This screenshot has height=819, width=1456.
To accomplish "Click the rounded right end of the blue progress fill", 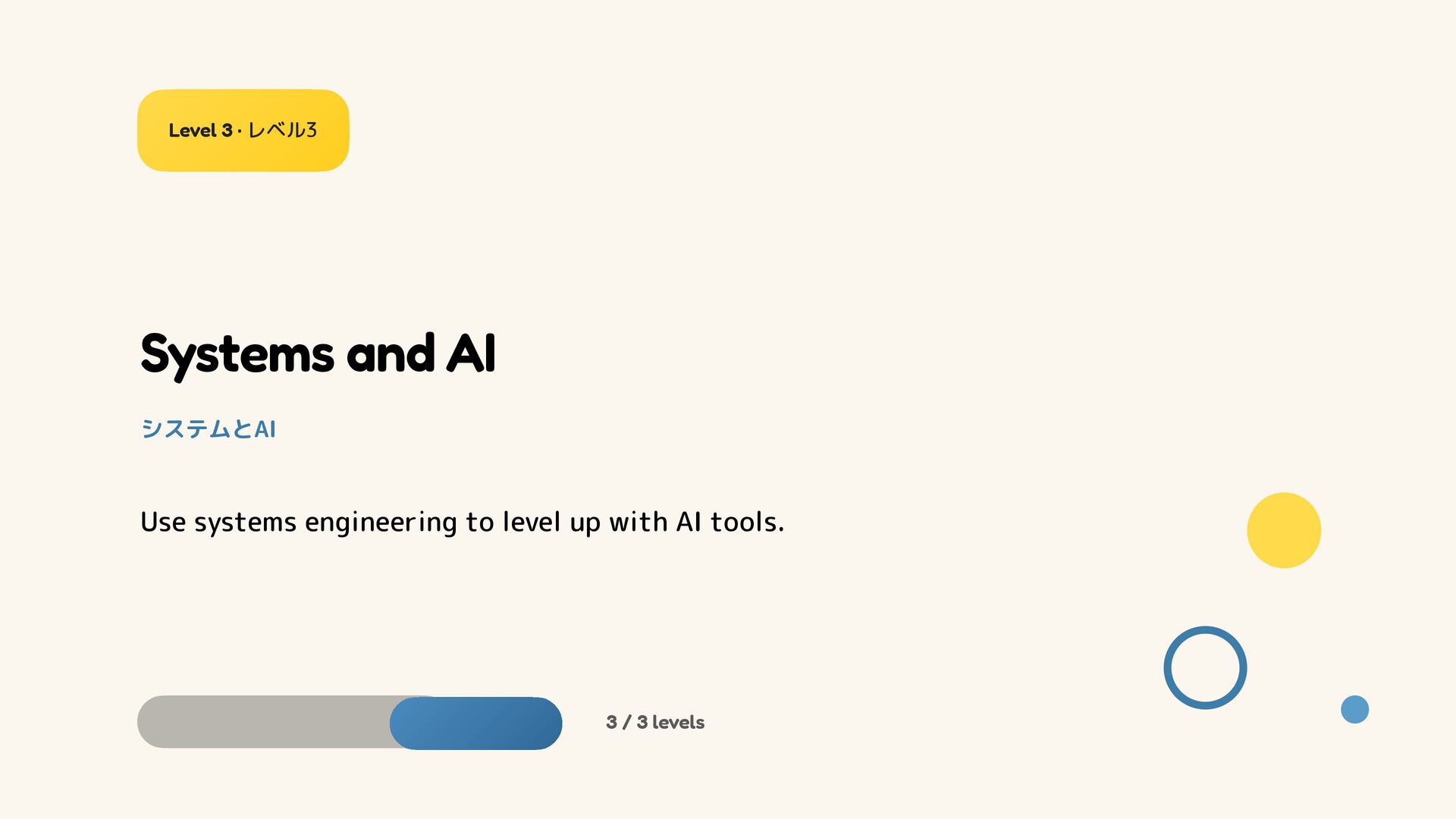I will (x=542, y=723).
